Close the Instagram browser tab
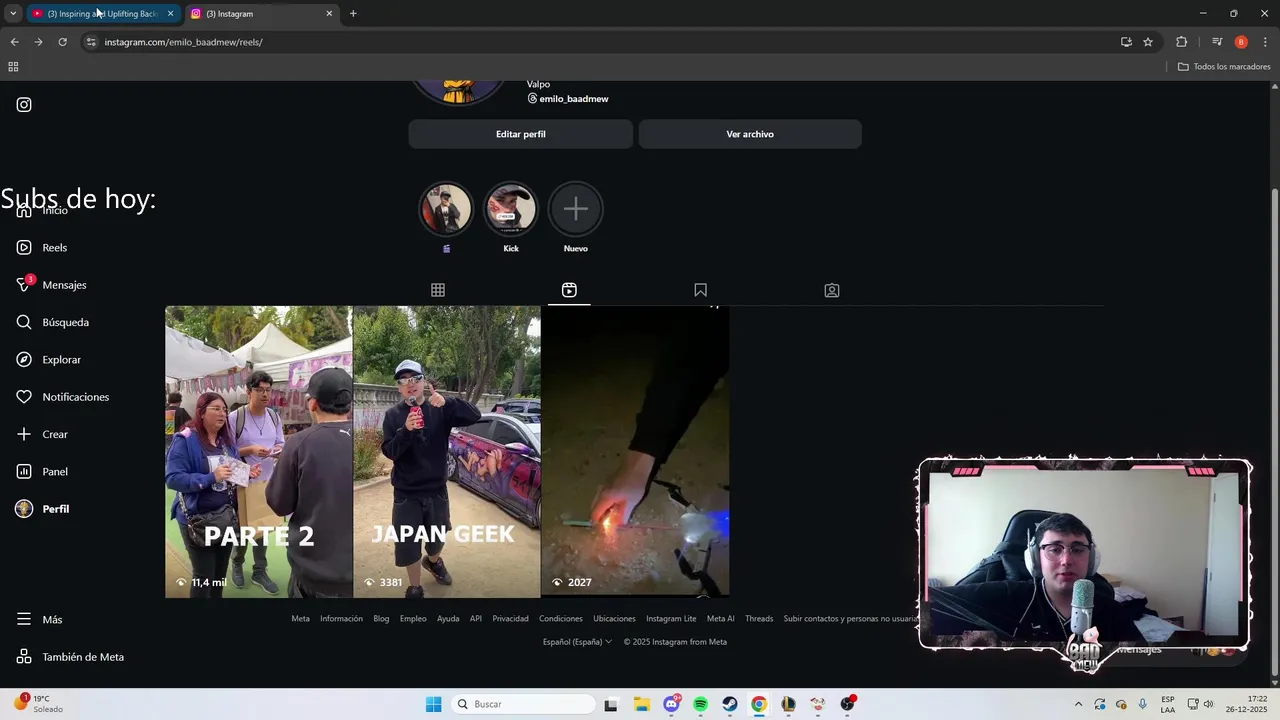Viewport: 1280px width, 720px height. pos(329,14)
